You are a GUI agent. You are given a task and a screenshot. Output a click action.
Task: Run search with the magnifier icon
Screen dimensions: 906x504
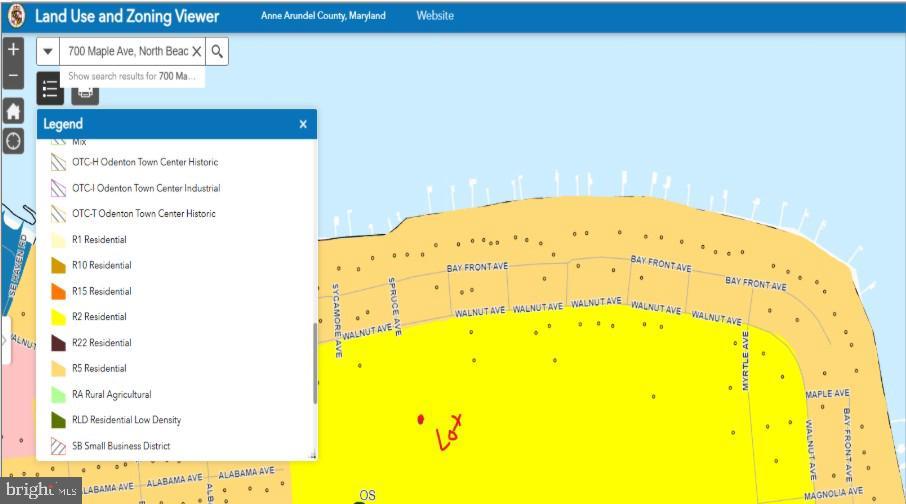[x=217, y=51]
